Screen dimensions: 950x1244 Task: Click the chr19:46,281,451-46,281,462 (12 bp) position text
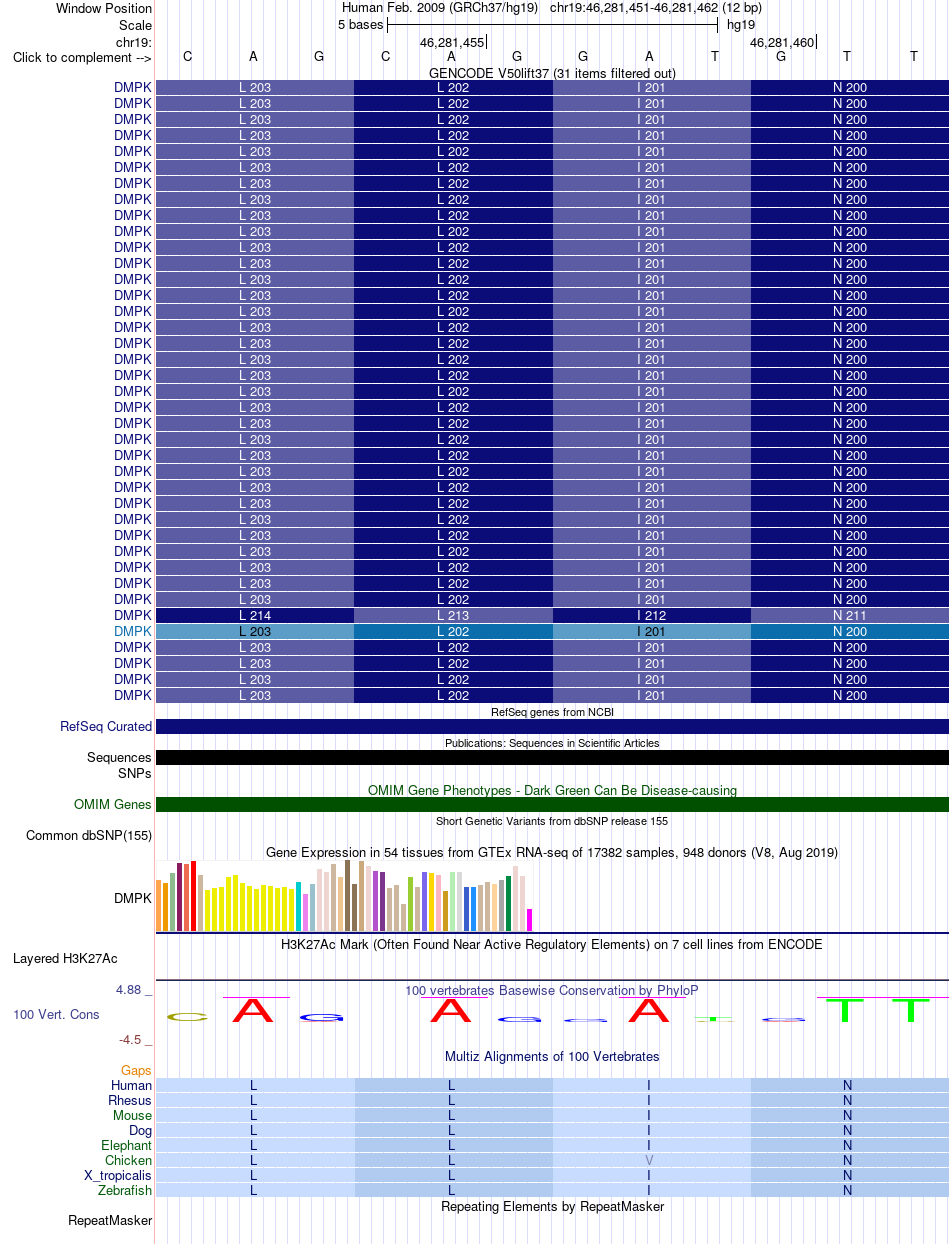point(655,7)
